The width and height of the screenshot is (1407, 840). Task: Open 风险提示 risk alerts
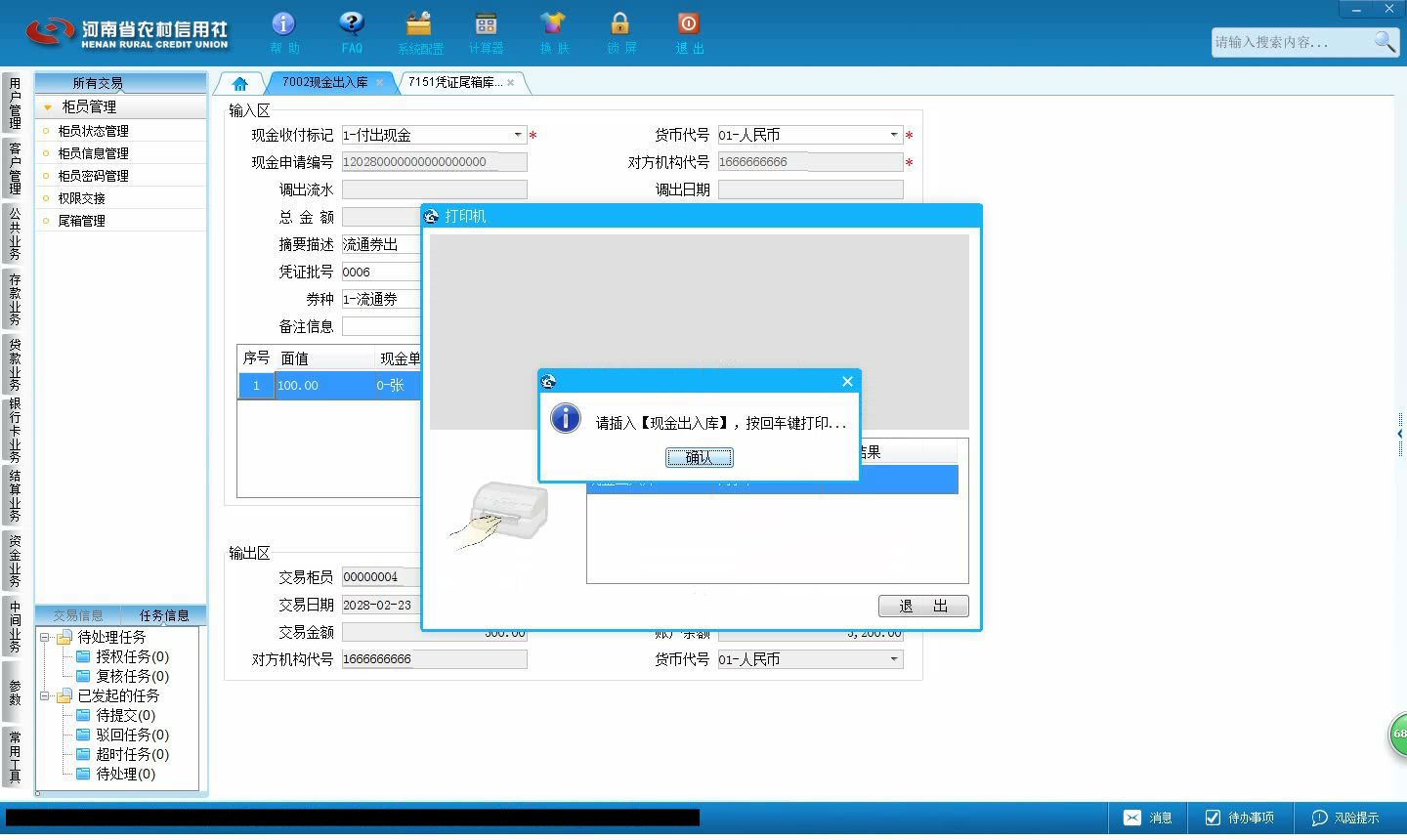click(x=1345, y=818)
